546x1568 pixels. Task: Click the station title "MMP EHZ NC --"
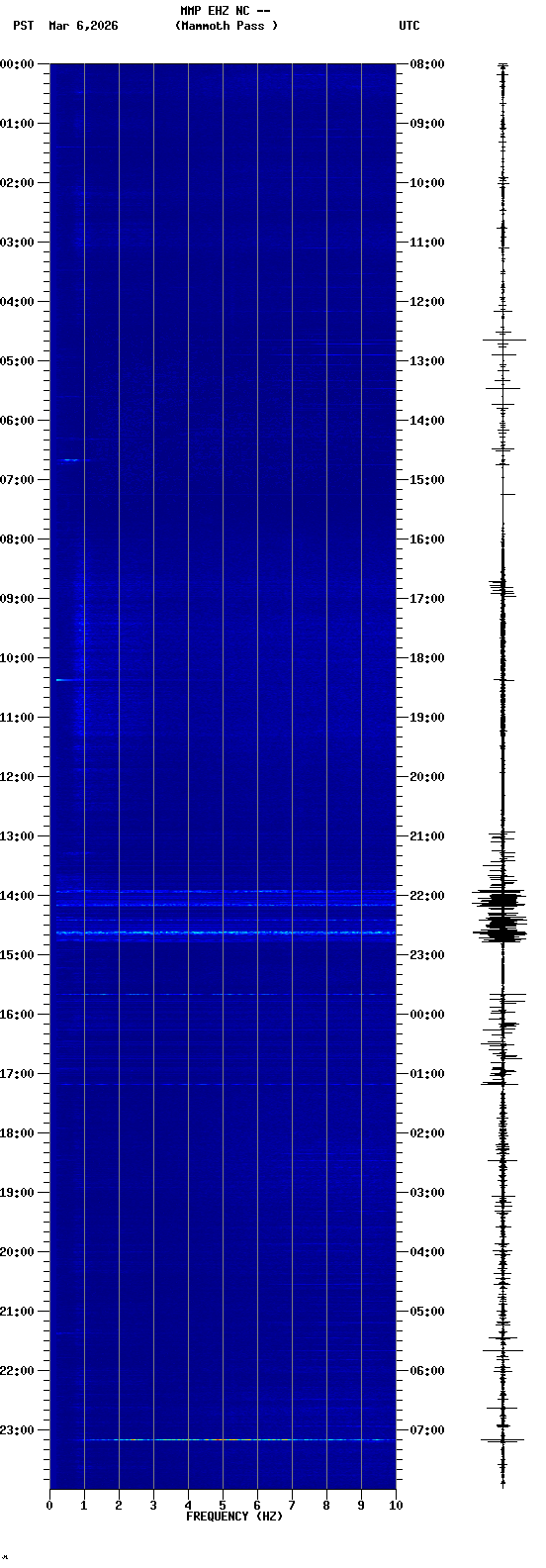tap(226, 11)
